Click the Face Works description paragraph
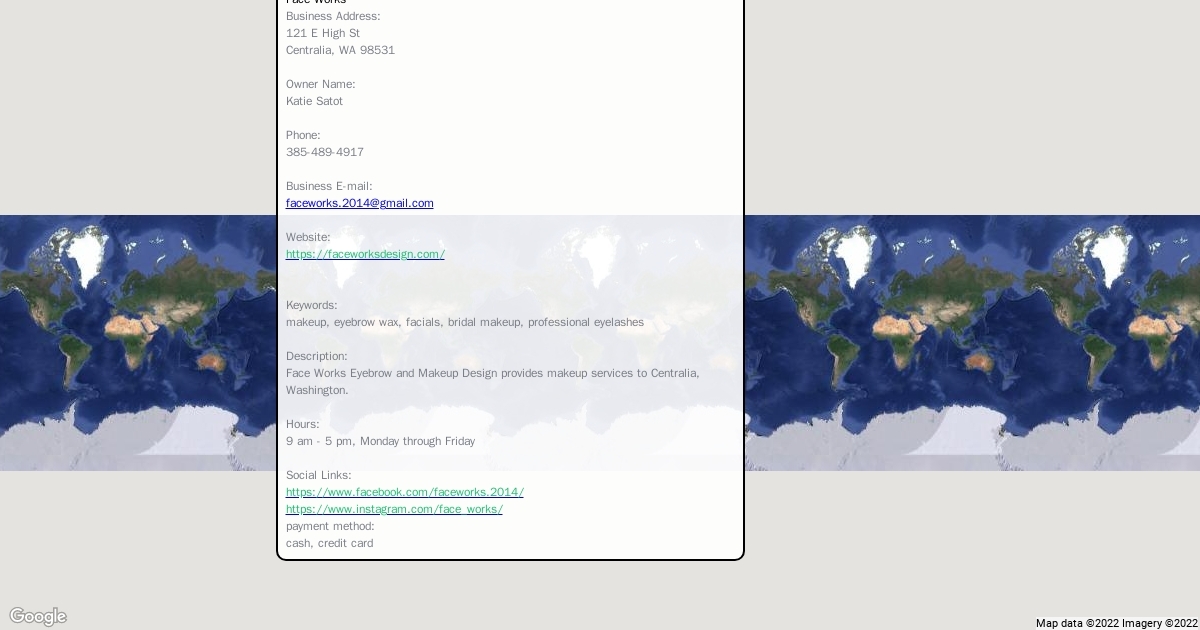 492,381
